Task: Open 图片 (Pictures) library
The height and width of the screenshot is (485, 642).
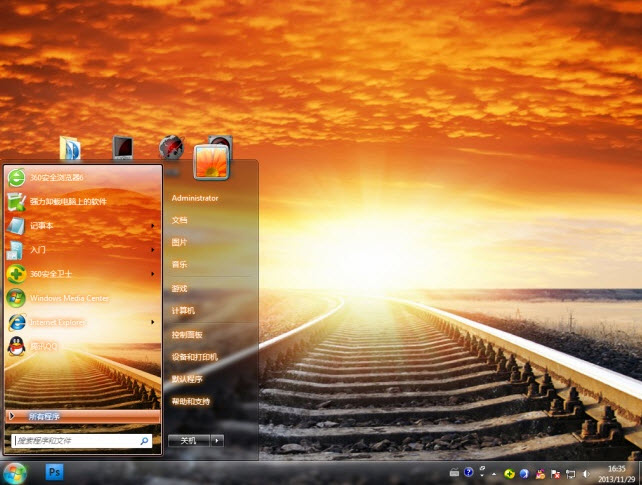Action: coord(179,242)
